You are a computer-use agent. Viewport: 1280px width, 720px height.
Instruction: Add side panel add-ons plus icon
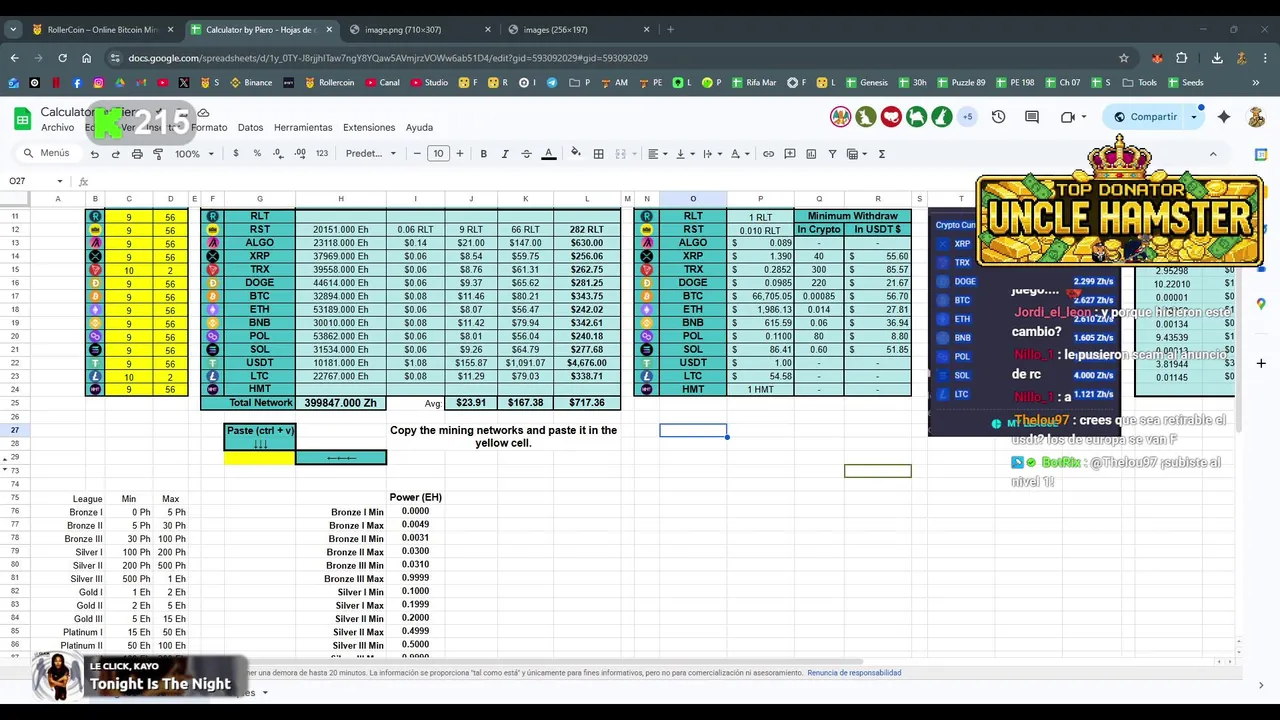[x=1261, y=363]
